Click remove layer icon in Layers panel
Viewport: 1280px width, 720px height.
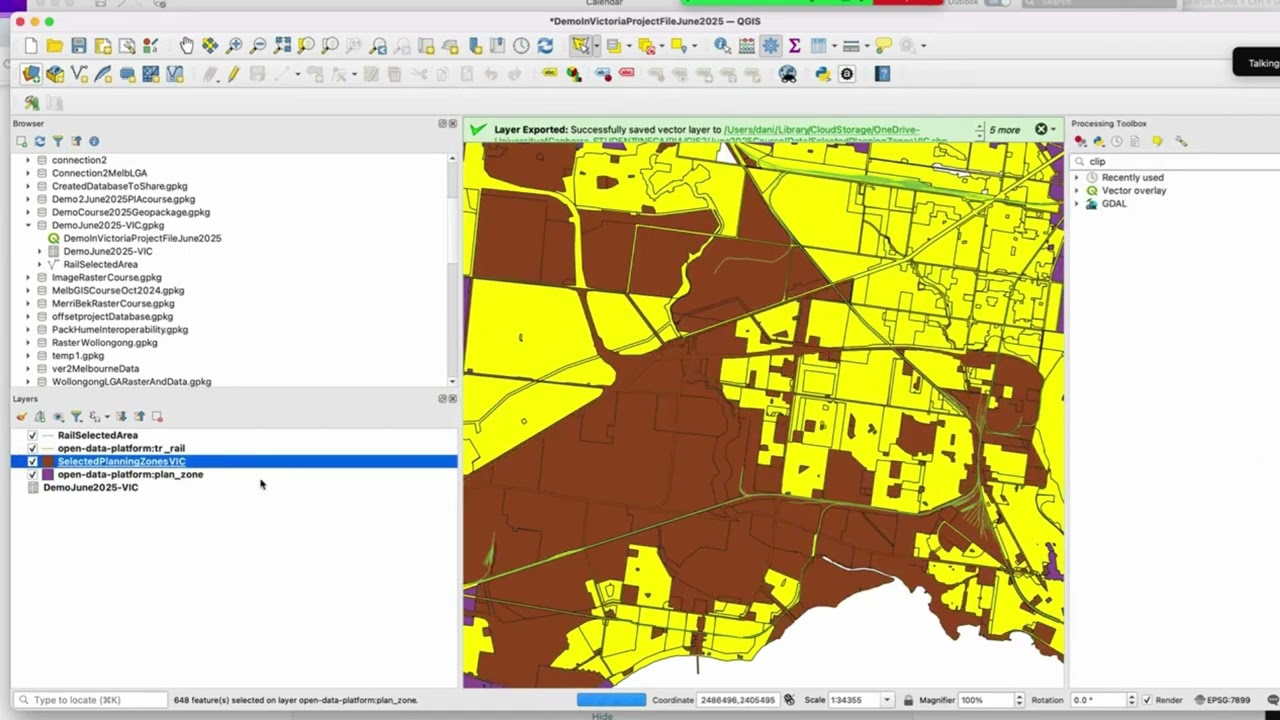point(157,417)
